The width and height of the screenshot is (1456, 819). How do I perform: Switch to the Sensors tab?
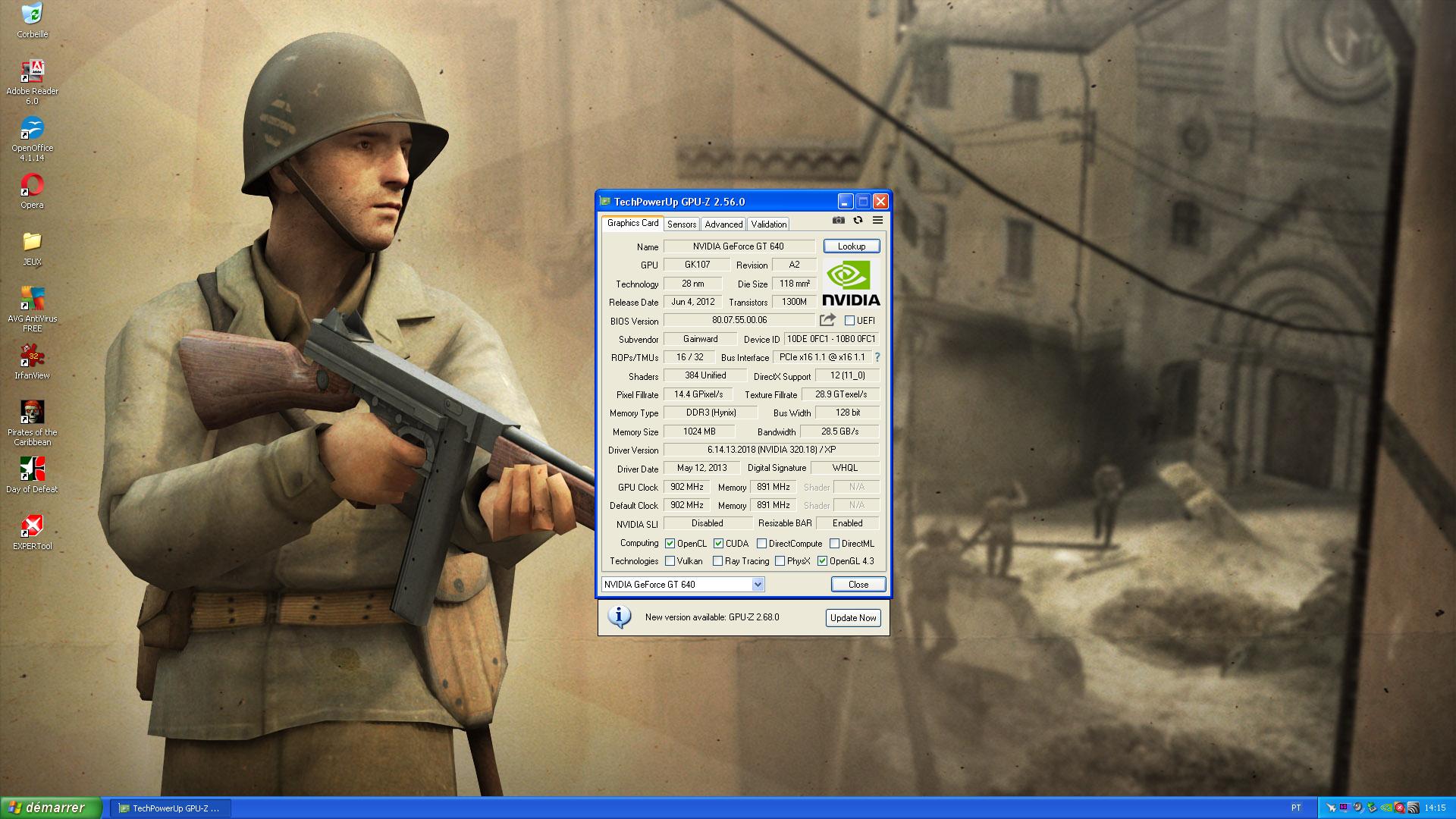pos(682,224)
